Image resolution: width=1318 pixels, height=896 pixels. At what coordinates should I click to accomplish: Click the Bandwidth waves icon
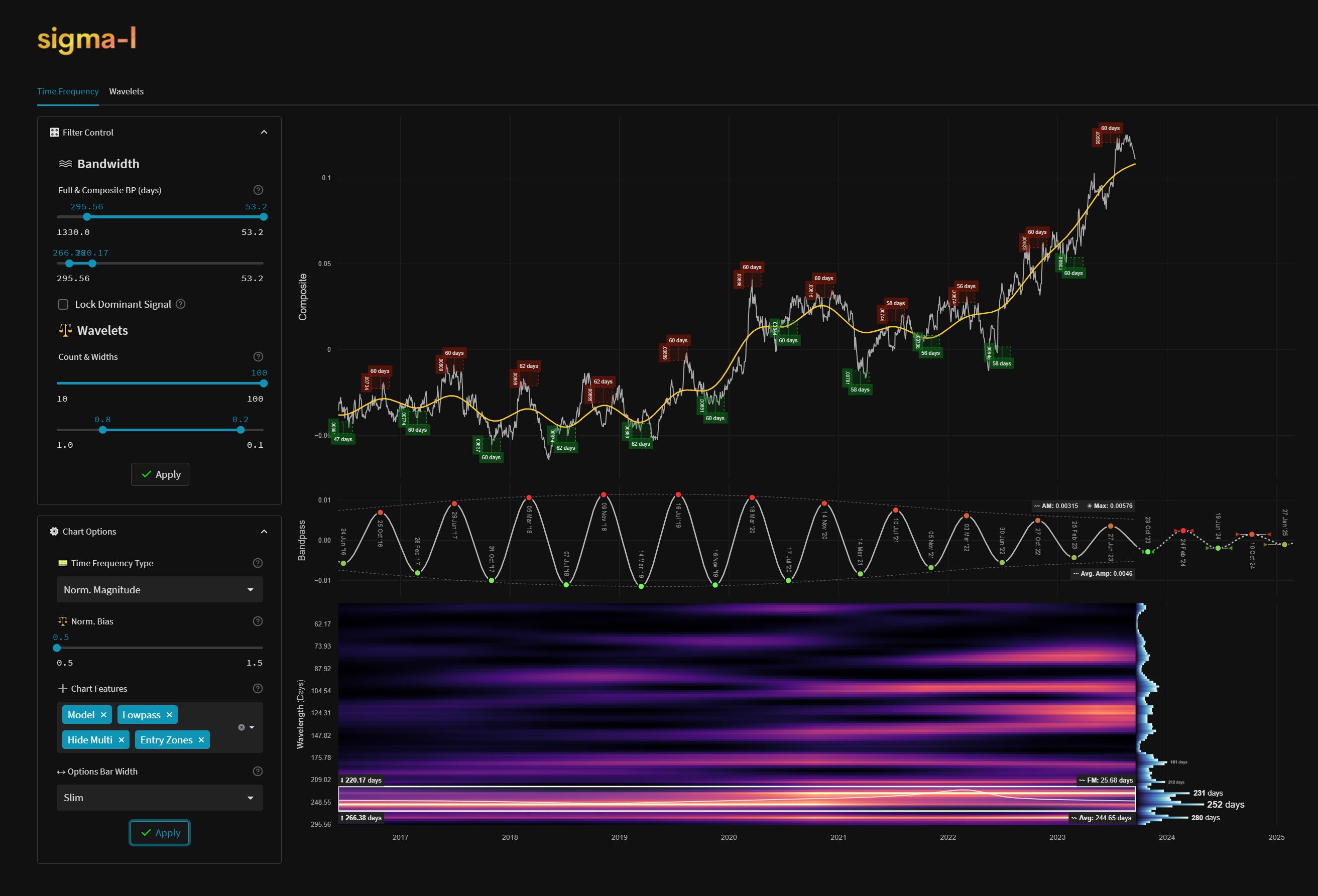pyautogui.click(x=65, y=164)
